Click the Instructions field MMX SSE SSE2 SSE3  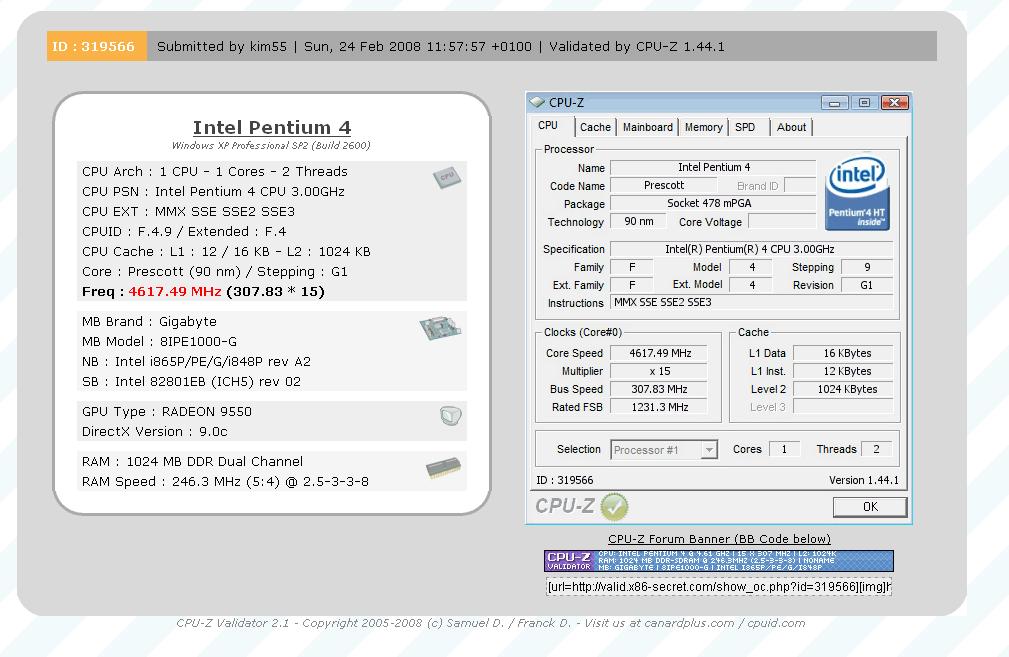point(751,302)
